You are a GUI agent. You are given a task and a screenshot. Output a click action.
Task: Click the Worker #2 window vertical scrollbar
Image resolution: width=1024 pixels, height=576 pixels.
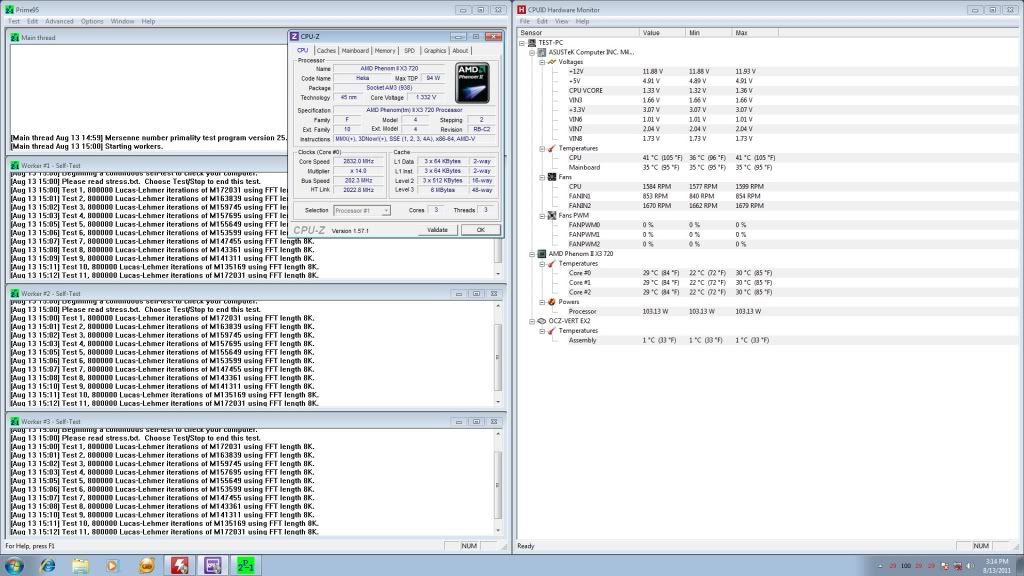pyautogui.click(x=498, y=354)
